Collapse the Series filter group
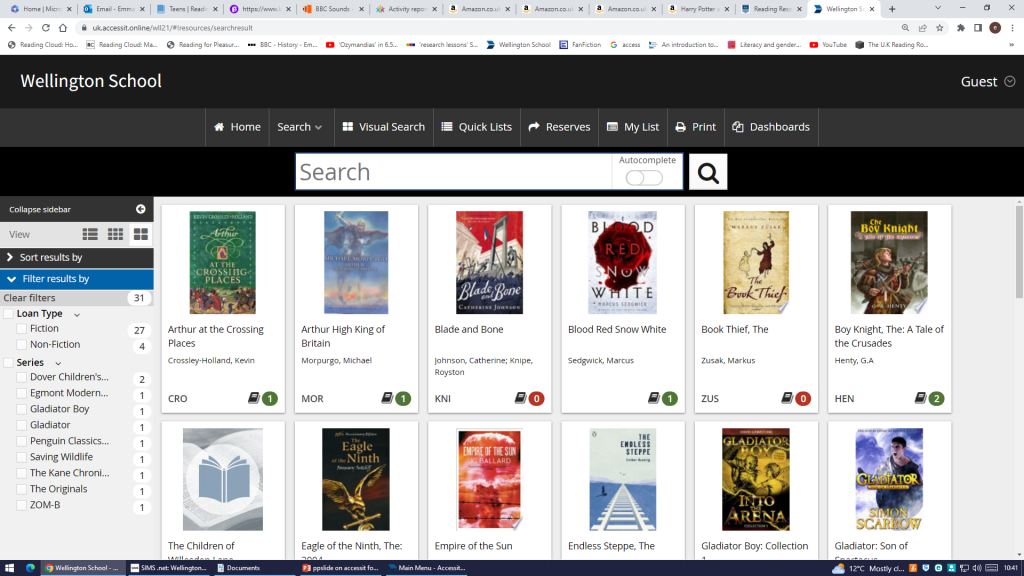 click(x=58, y=363)
